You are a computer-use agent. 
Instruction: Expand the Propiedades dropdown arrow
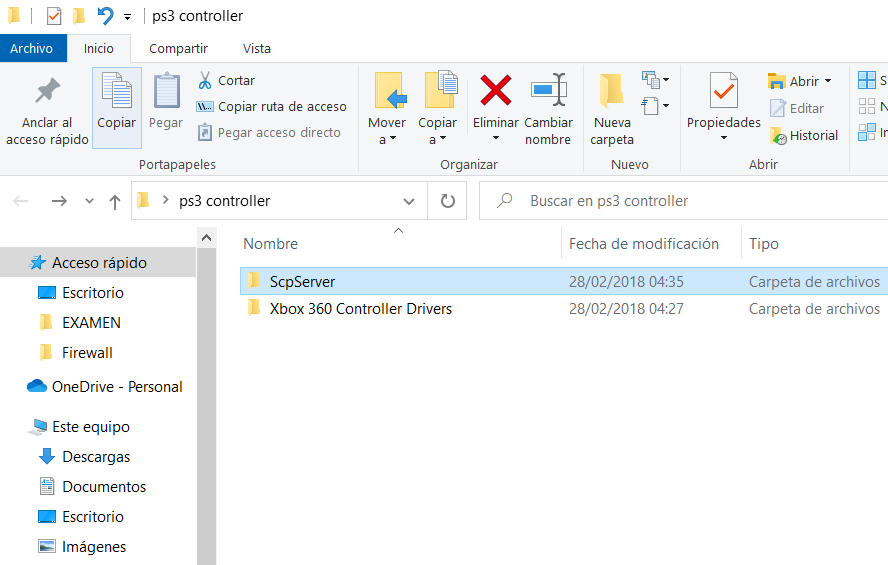(724, 138)
